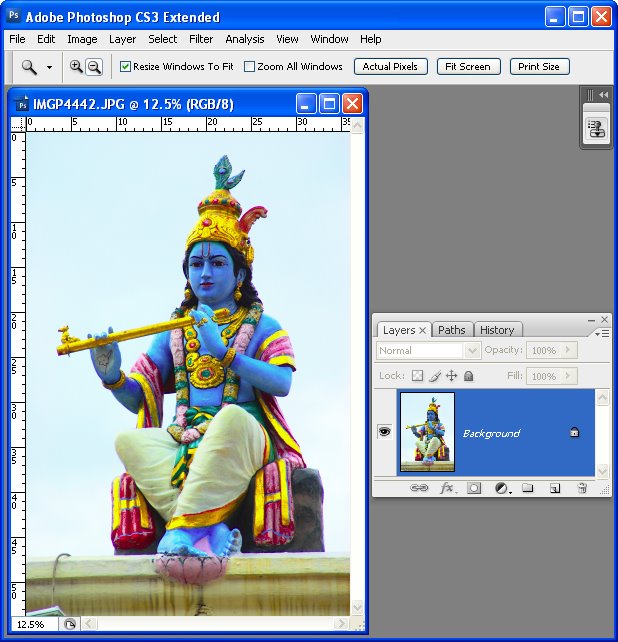The width and height of the screenshot is (618, 642).
Task: Open the Analysis menu
Action: click(x=244, y=39)
